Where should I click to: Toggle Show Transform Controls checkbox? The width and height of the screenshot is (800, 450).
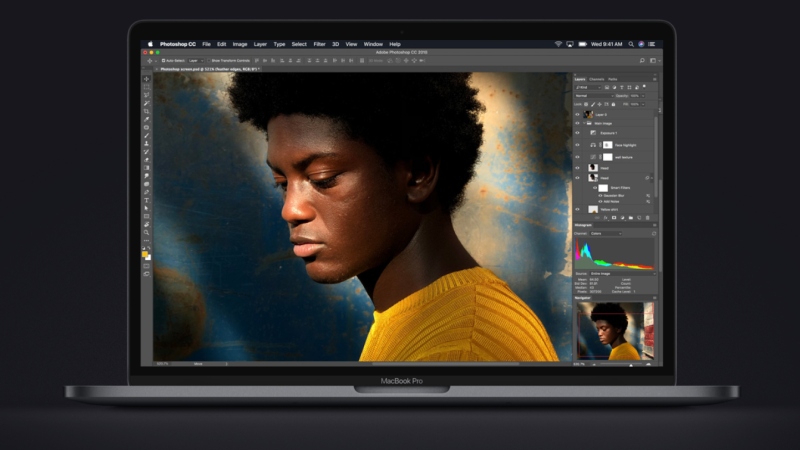pos(209,61)
